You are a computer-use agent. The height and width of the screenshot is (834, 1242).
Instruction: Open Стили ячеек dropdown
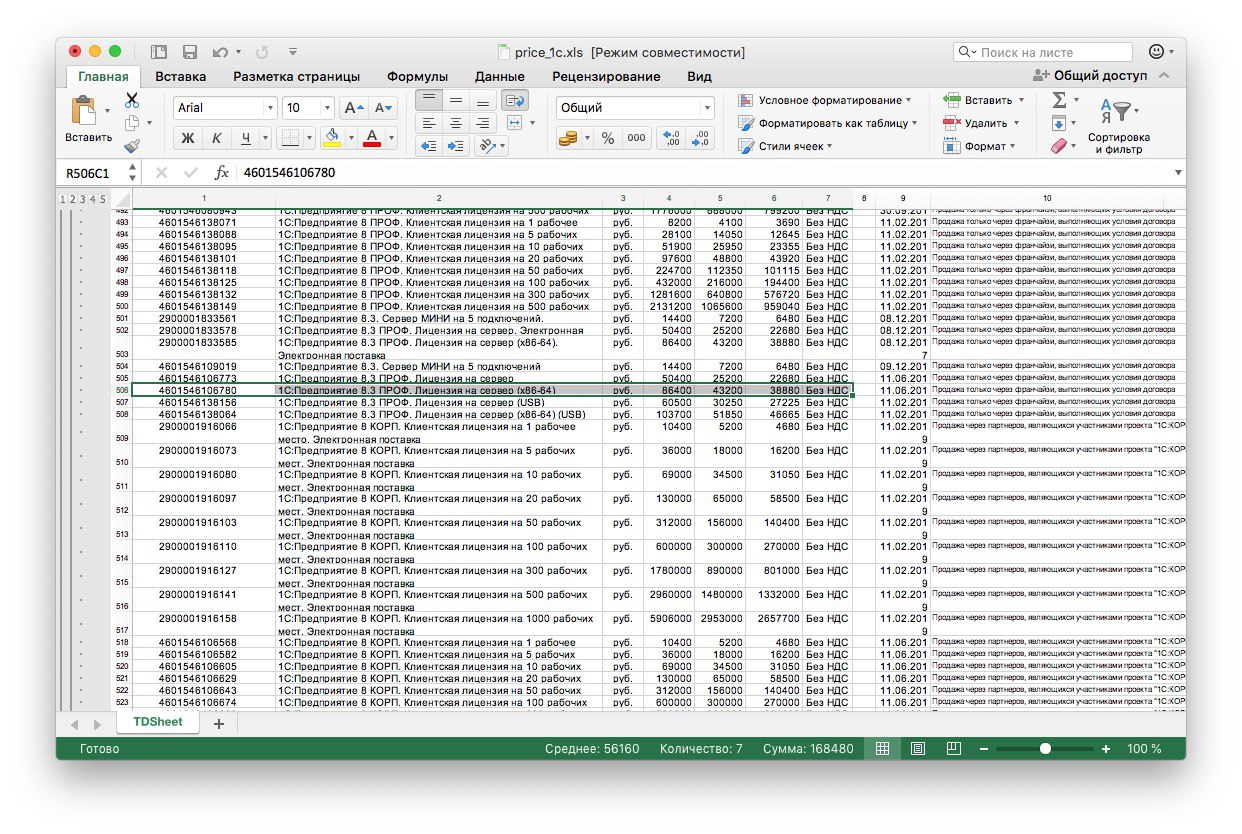click(786, 146)
